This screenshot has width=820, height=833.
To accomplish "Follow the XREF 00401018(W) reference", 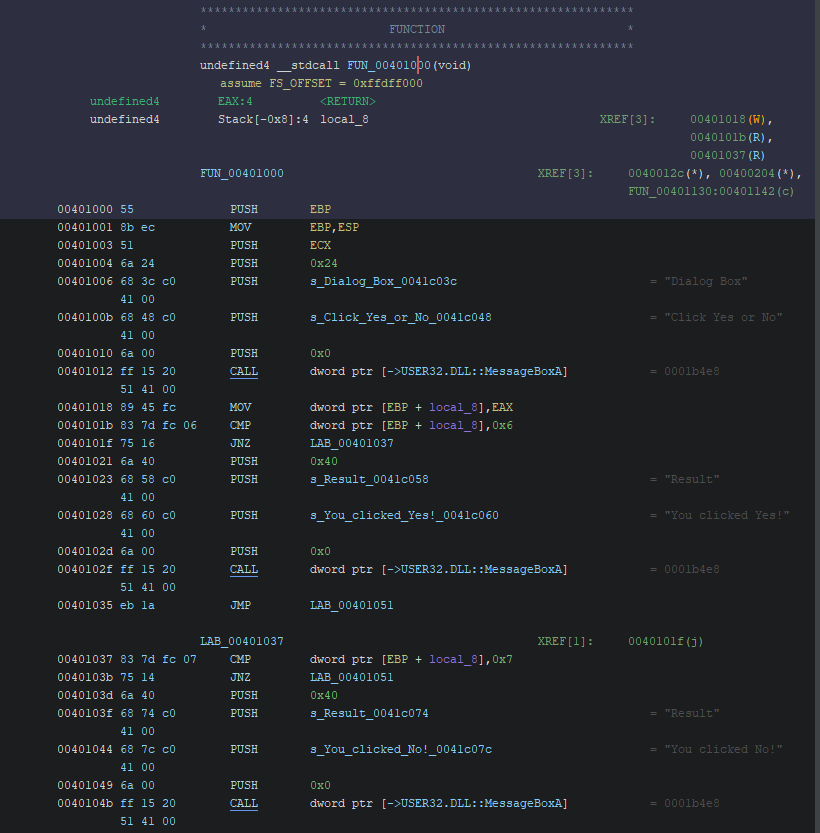I will click(730, 119).
